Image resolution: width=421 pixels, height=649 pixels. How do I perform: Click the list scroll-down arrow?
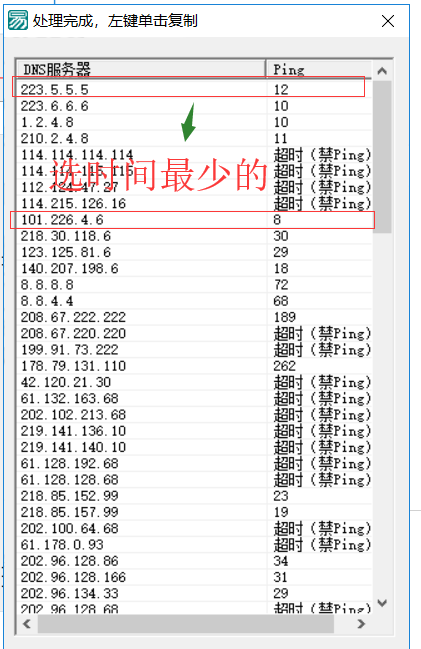pyautogui.click(x=382, y=603)
